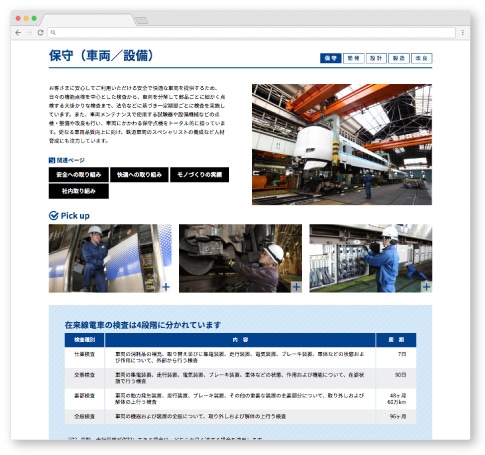Click the 在来線電車の検査は4段階 heading
Screen dimensions: 485x455
143,325
